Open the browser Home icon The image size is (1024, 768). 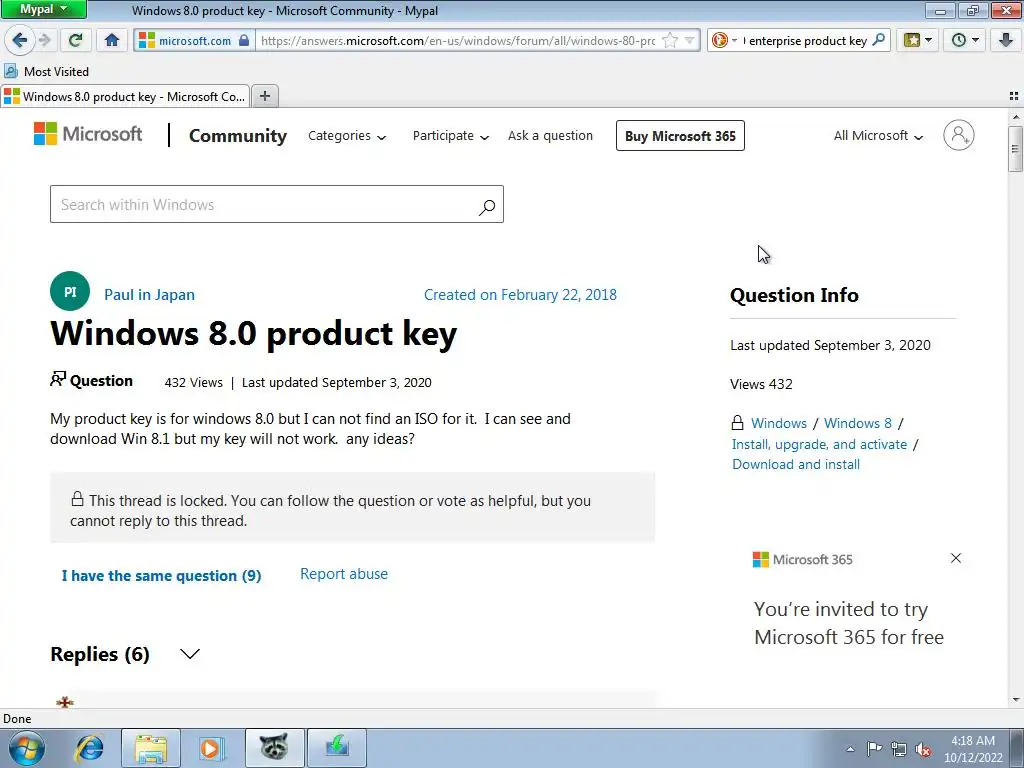pyautogui.click(x=112, y=40)
